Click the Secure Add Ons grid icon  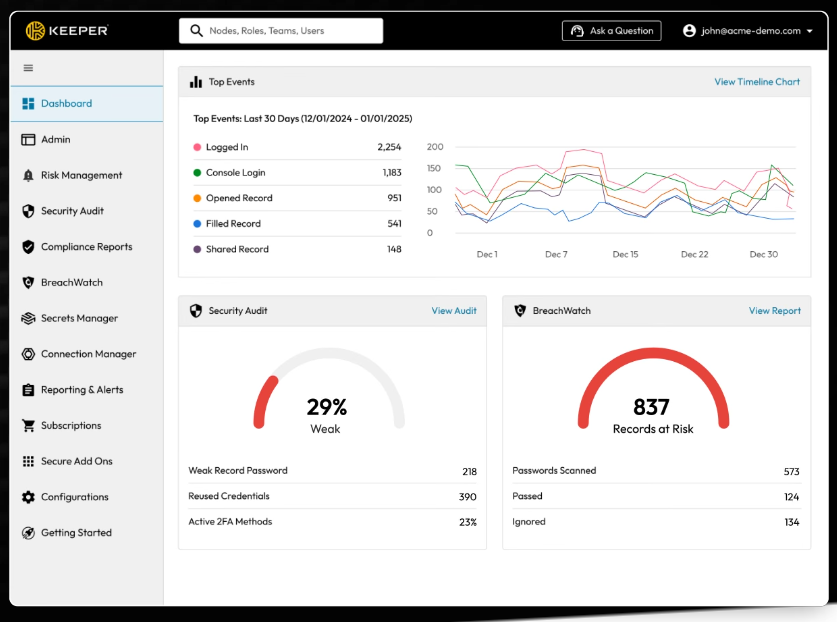tap(28, 461)
